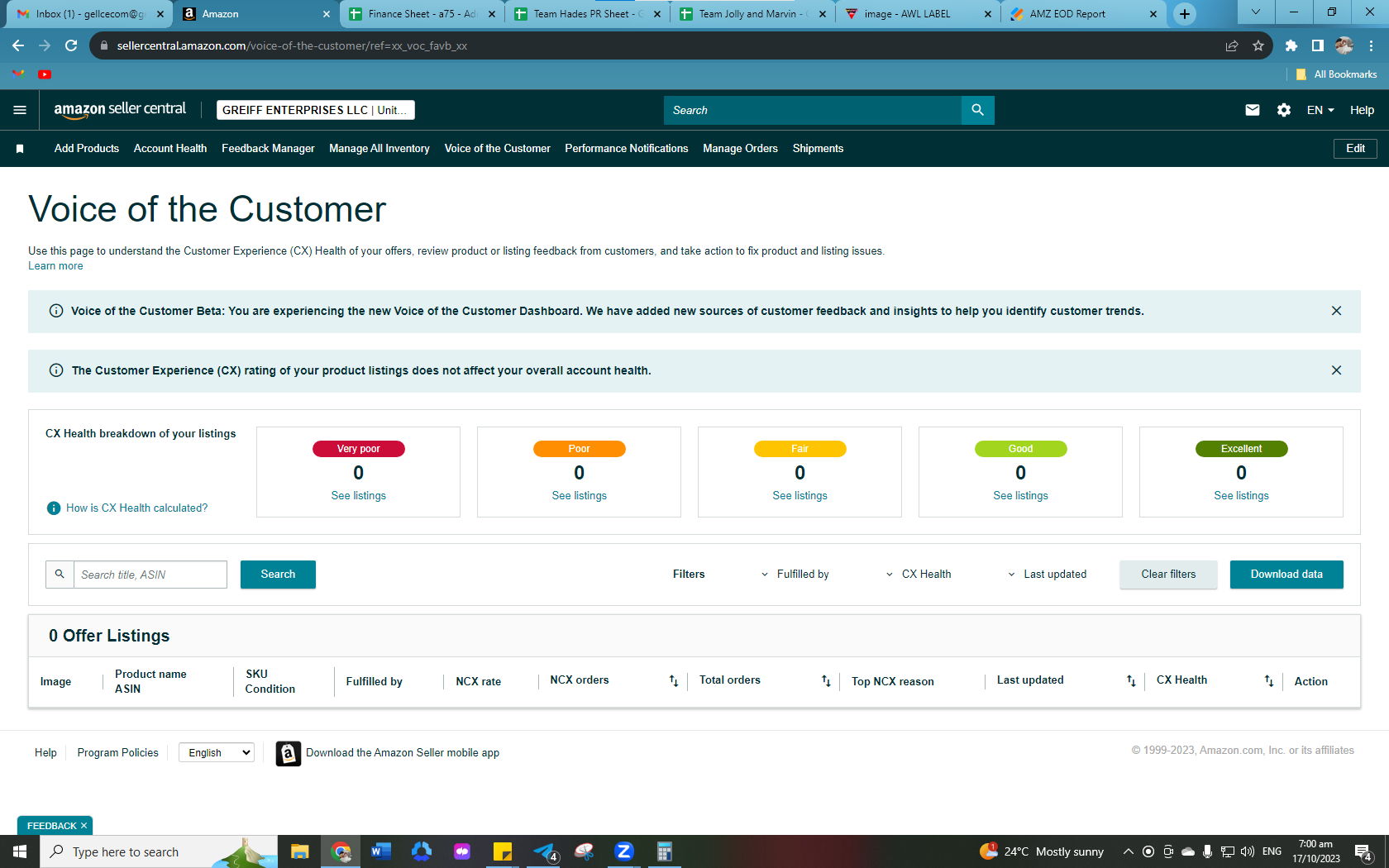The width and height of the screenshot is (1389, 868).
Task: Open the Help link in header
Action: pyautogui.click(x=1362, y=110)
